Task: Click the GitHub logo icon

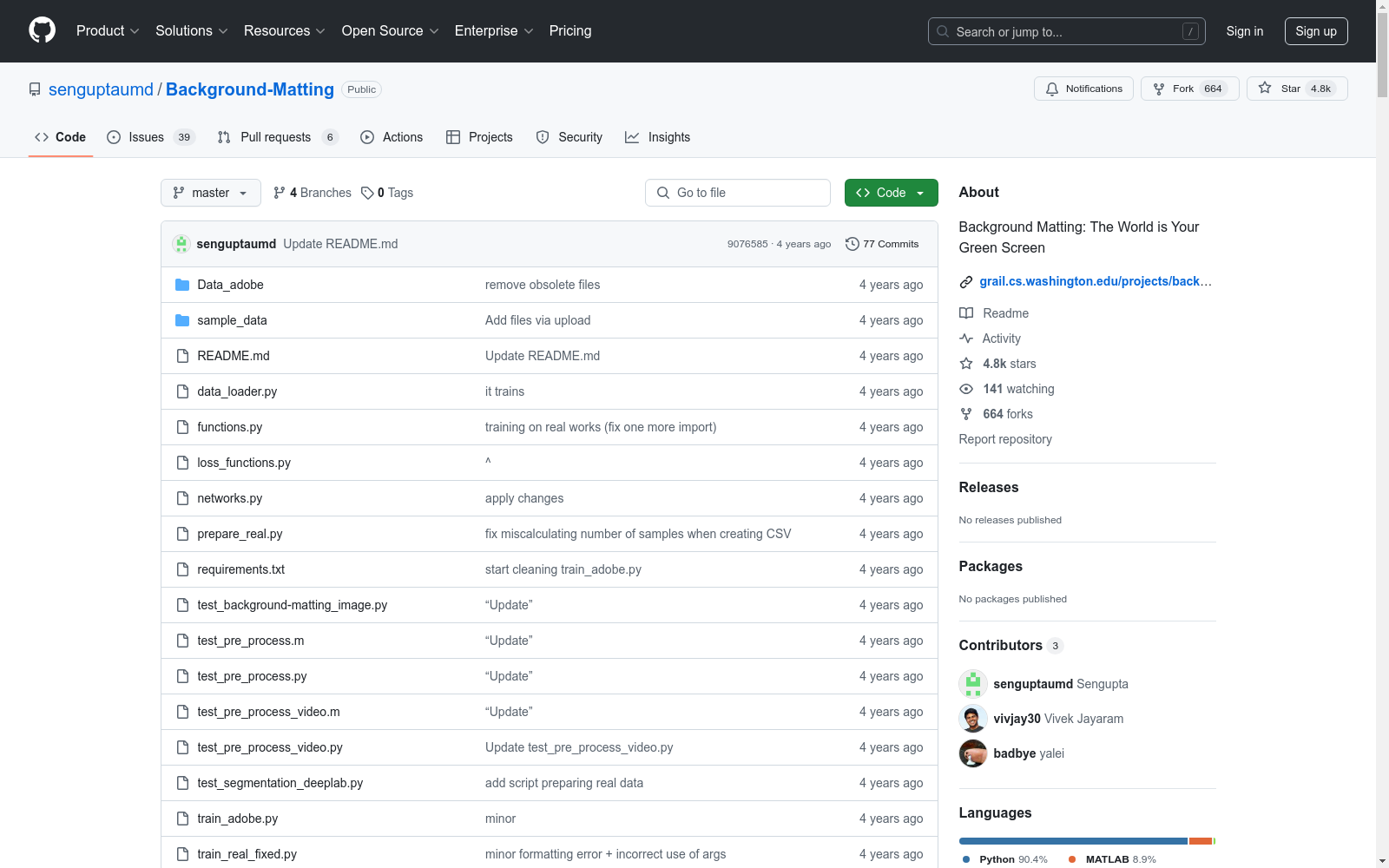Action: 42,30
